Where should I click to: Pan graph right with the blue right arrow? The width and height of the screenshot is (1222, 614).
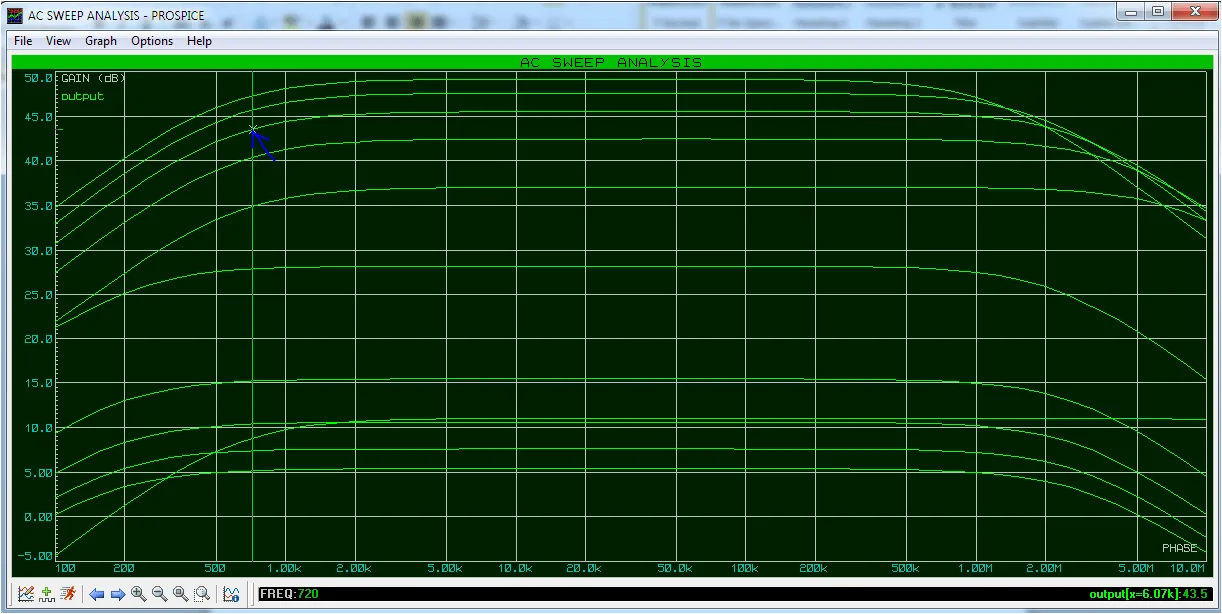pyautogui.click(x=117, y=594)
